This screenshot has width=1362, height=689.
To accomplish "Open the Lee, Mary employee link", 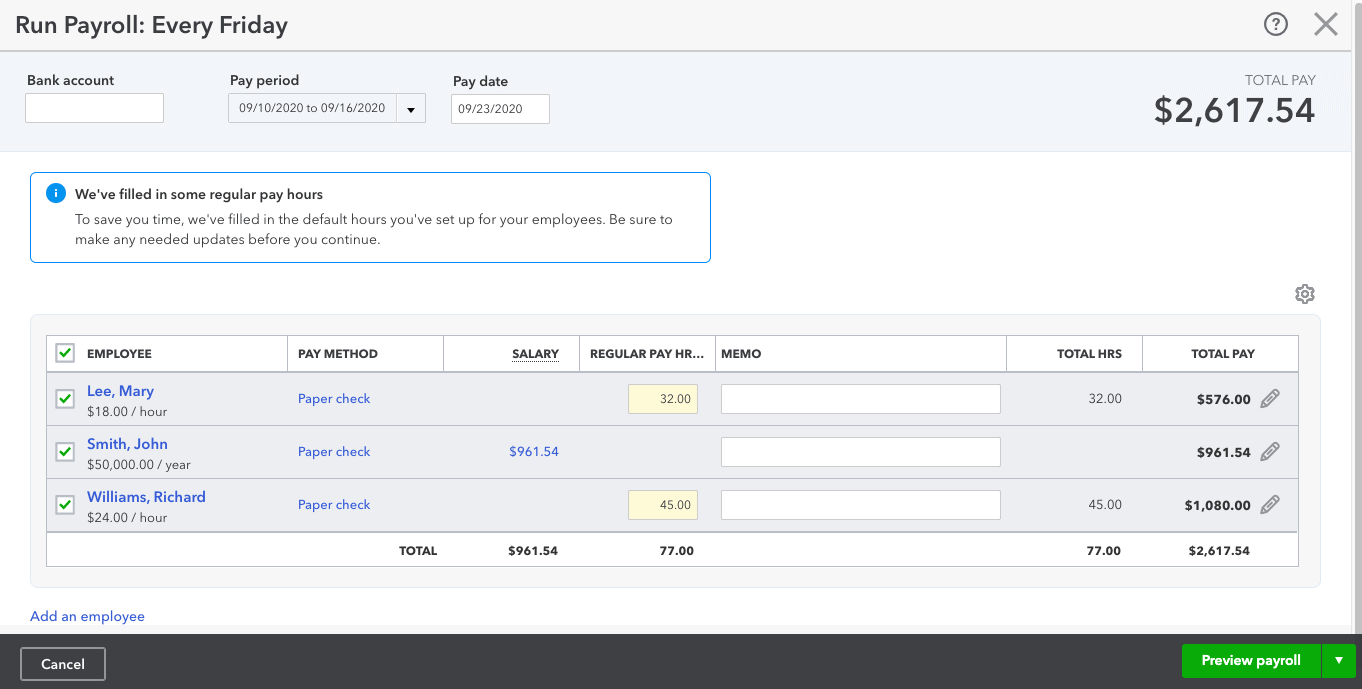I will click(120, 391).
